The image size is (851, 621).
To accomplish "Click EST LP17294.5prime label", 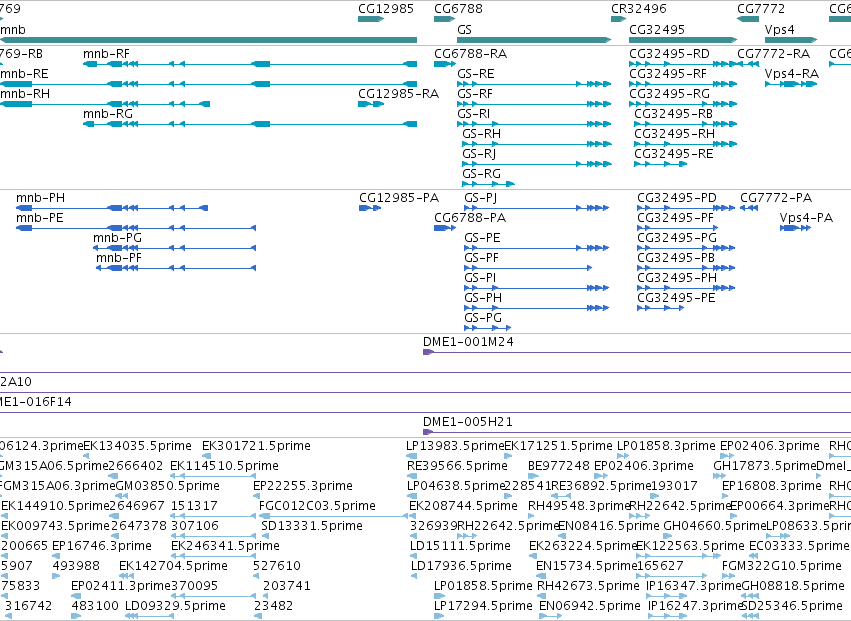I will [483, 607].
